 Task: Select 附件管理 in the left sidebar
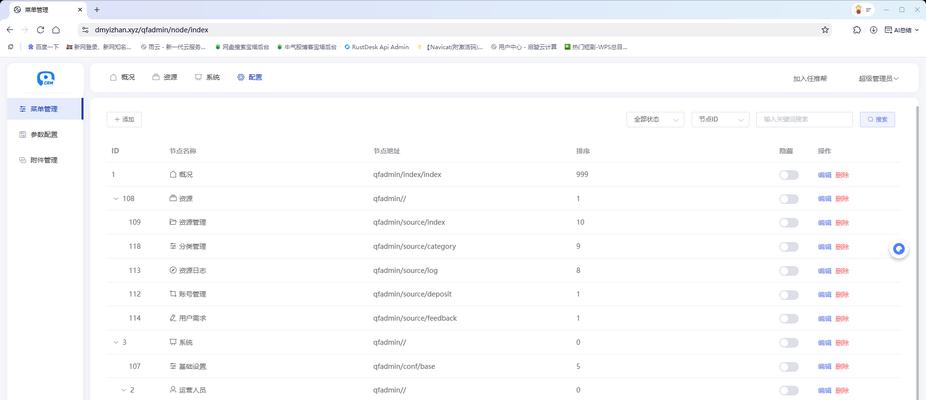[45, 160]
